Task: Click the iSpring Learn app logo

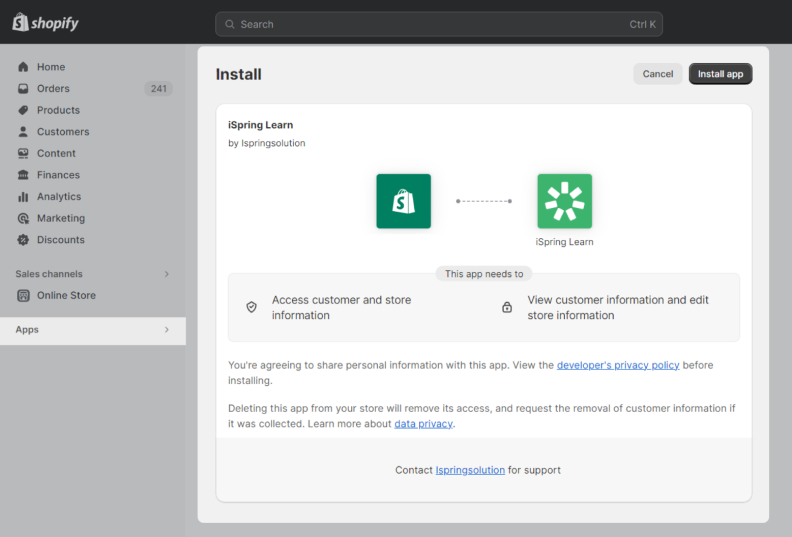Action: coord(565,201)
